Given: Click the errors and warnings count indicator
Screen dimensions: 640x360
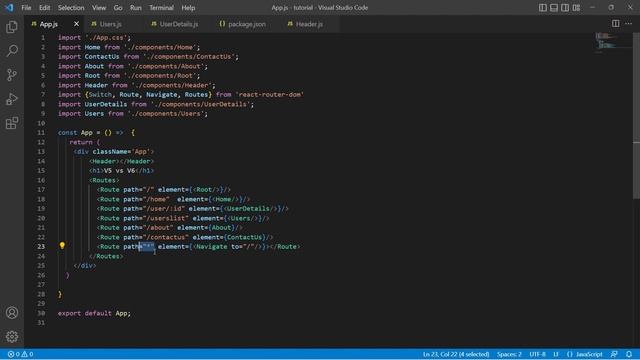Looking at the screenshot, I should click(x=20, y=354).
